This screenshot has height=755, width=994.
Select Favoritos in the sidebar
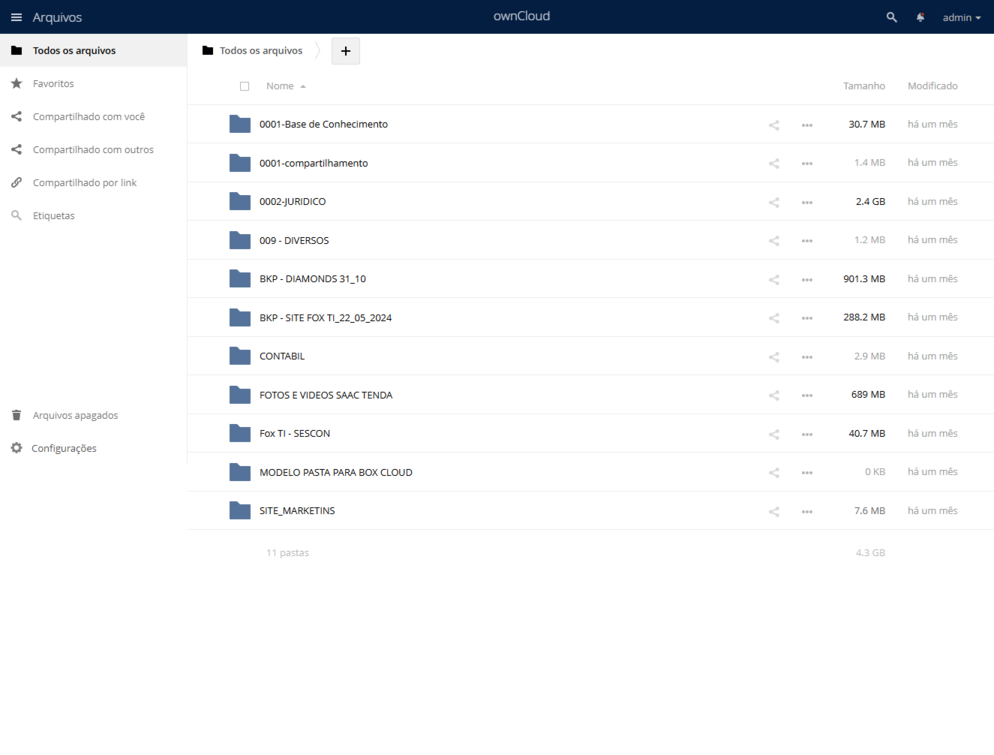[x=53, y=84]
